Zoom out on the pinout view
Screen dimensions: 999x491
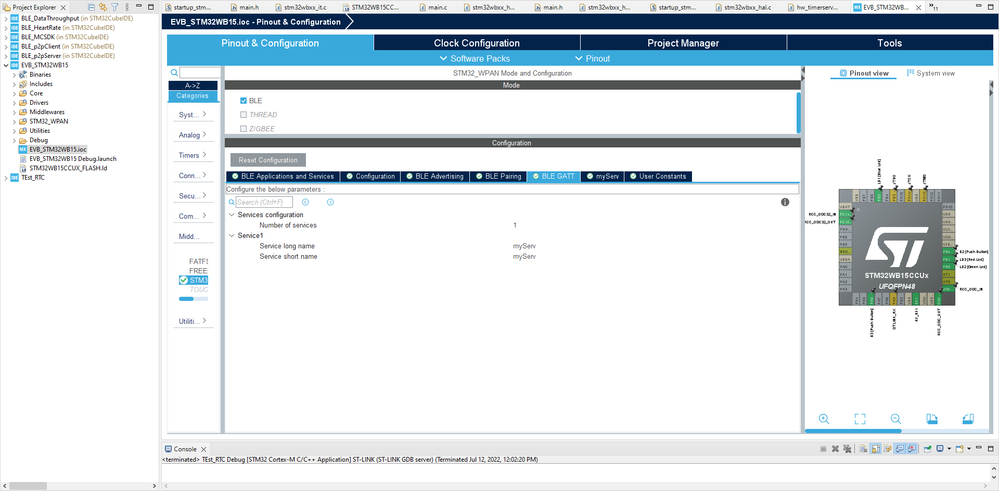[x=896, y=418]
